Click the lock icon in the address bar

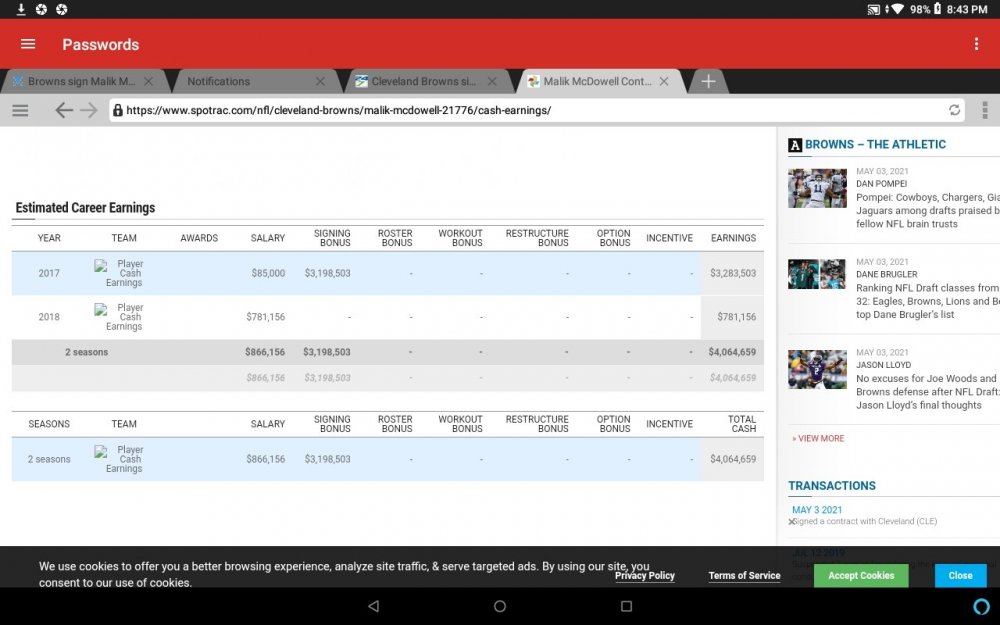(117, 110)
